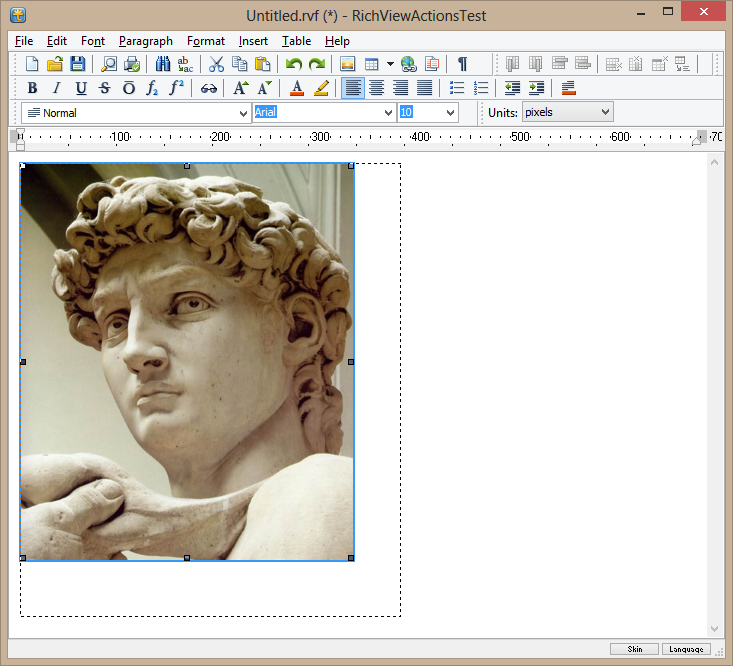
Task: Click the Print Preview icon
Action: [x=109, y=64]
